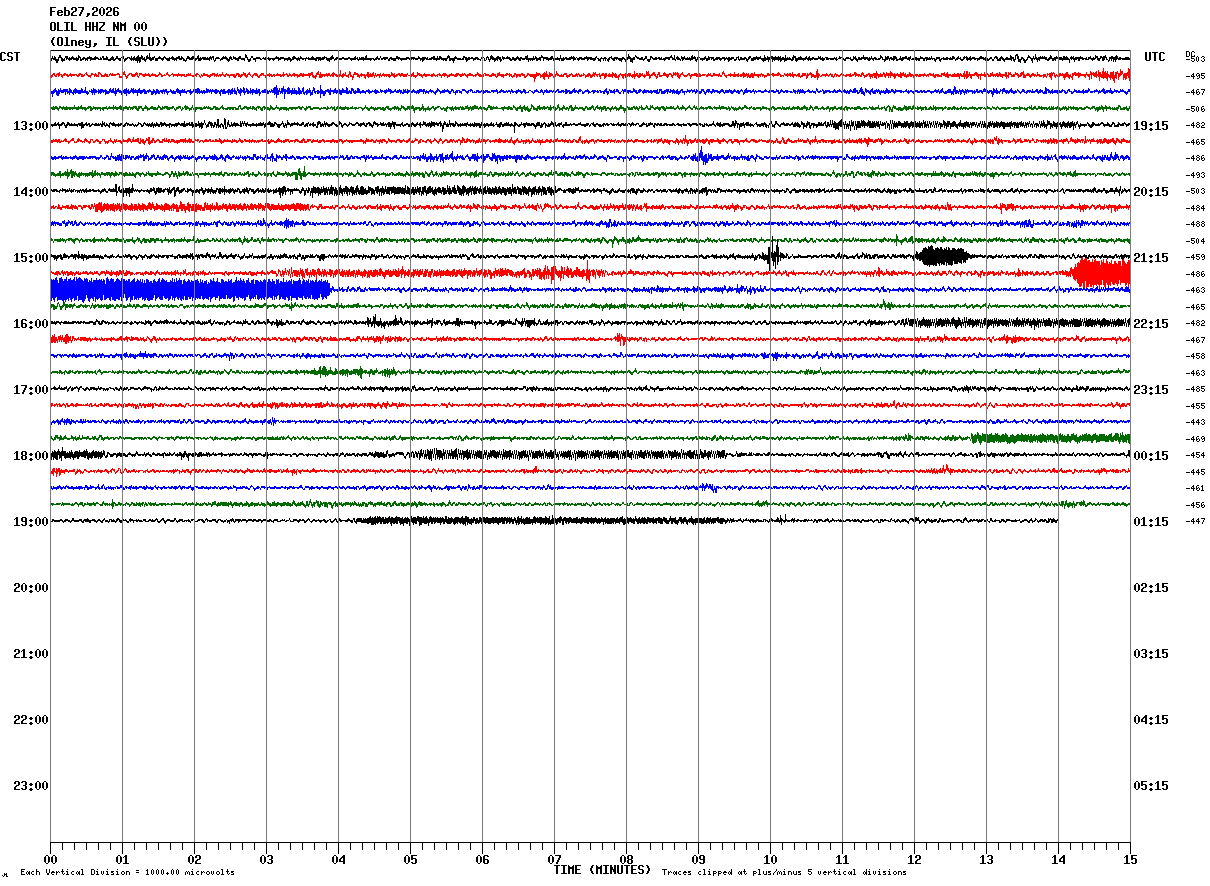Screen dimensions: 1210x886
Task: Select the 23:00 CST time label
Action: pyautogui.click(x=31, y=786)
